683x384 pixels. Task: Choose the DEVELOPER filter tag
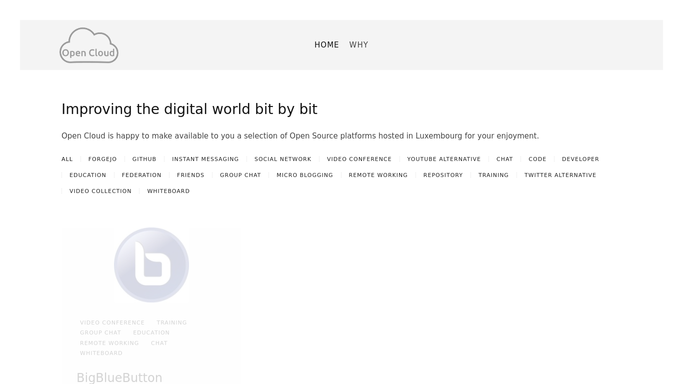pyautogui.click(x=580, y=159)
